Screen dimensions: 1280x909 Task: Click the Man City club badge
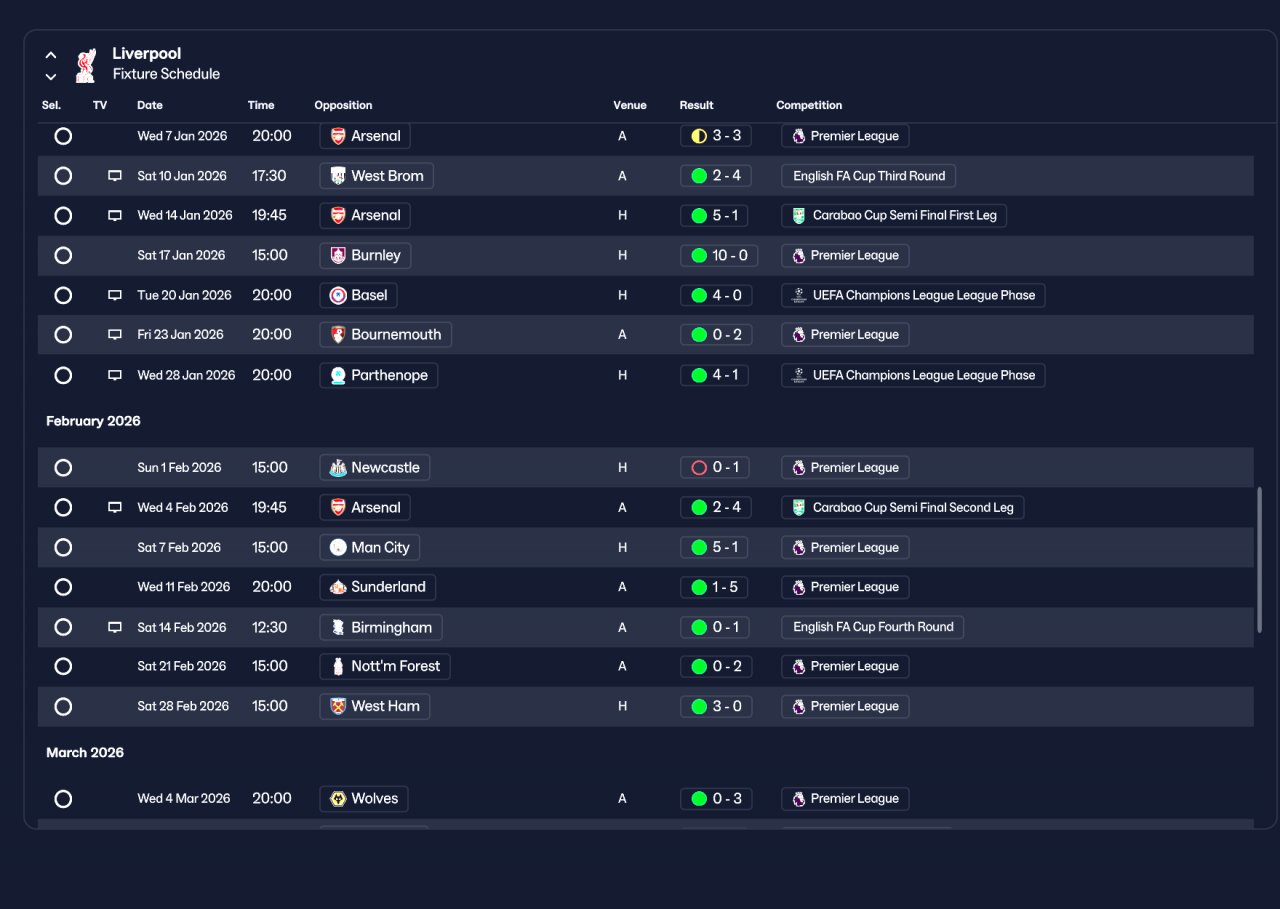point(338,547)
